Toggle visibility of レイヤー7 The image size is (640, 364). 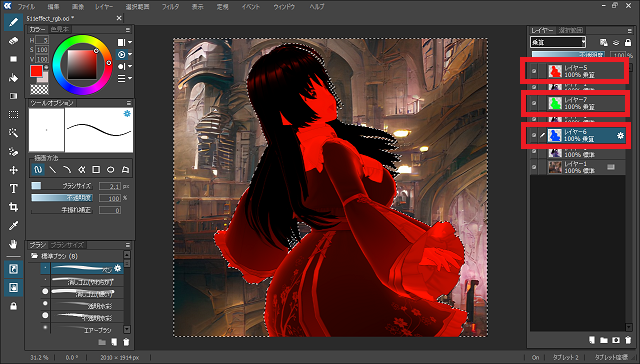tap(534, 103)
